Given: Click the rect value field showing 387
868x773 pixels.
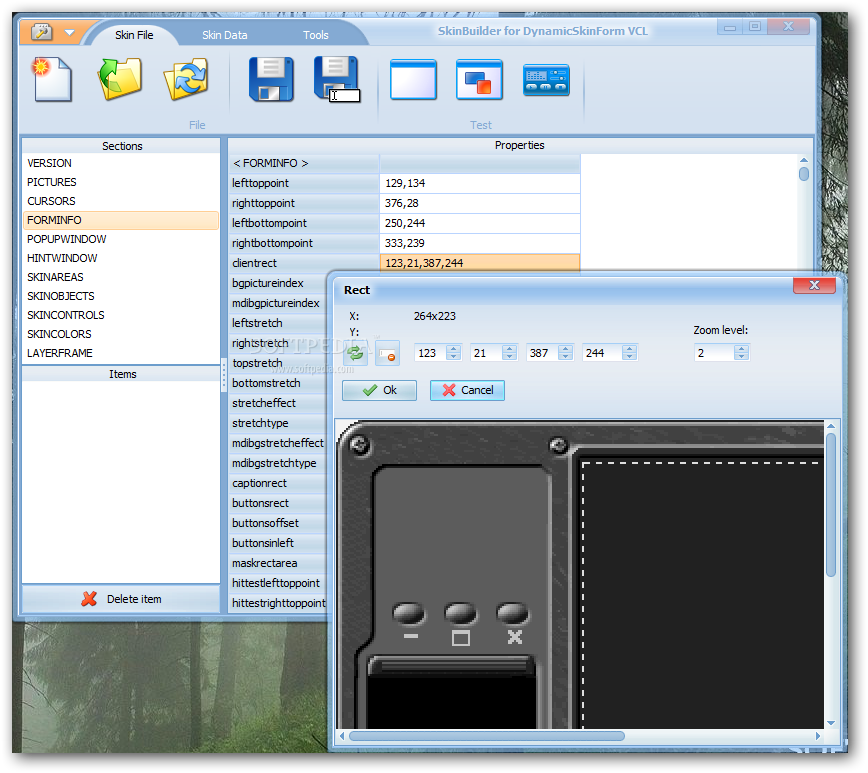Looking at the screenshot, I should point(542,353).
